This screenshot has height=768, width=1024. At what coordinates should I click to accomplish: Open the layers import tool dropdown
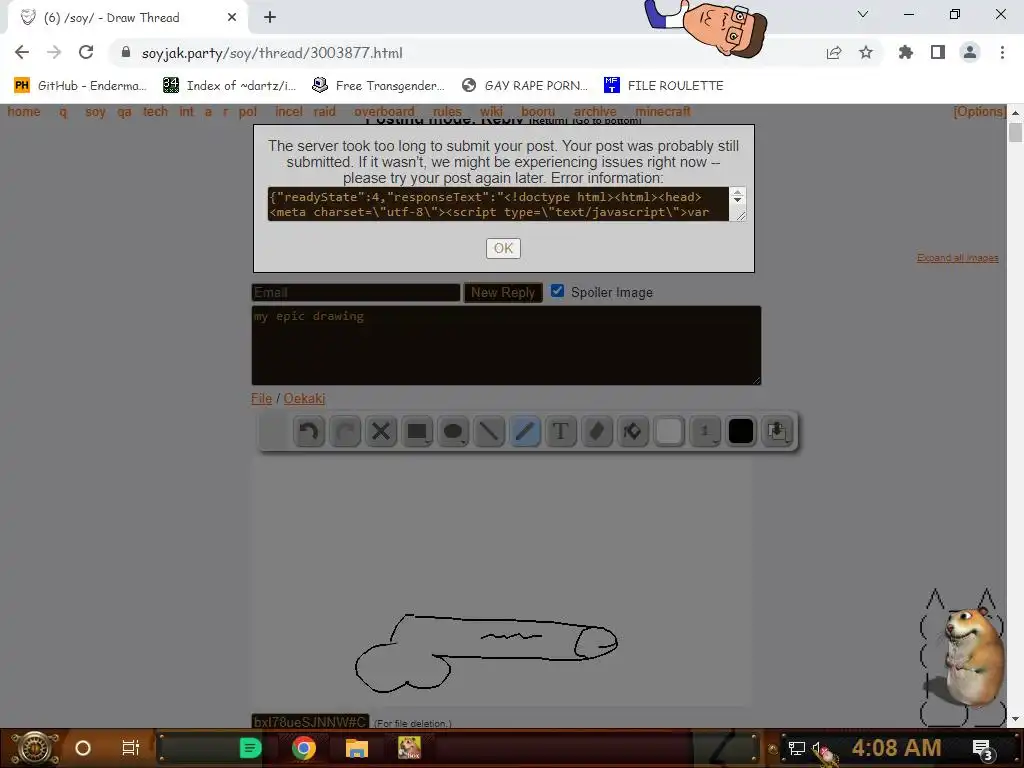coord(777,431)
